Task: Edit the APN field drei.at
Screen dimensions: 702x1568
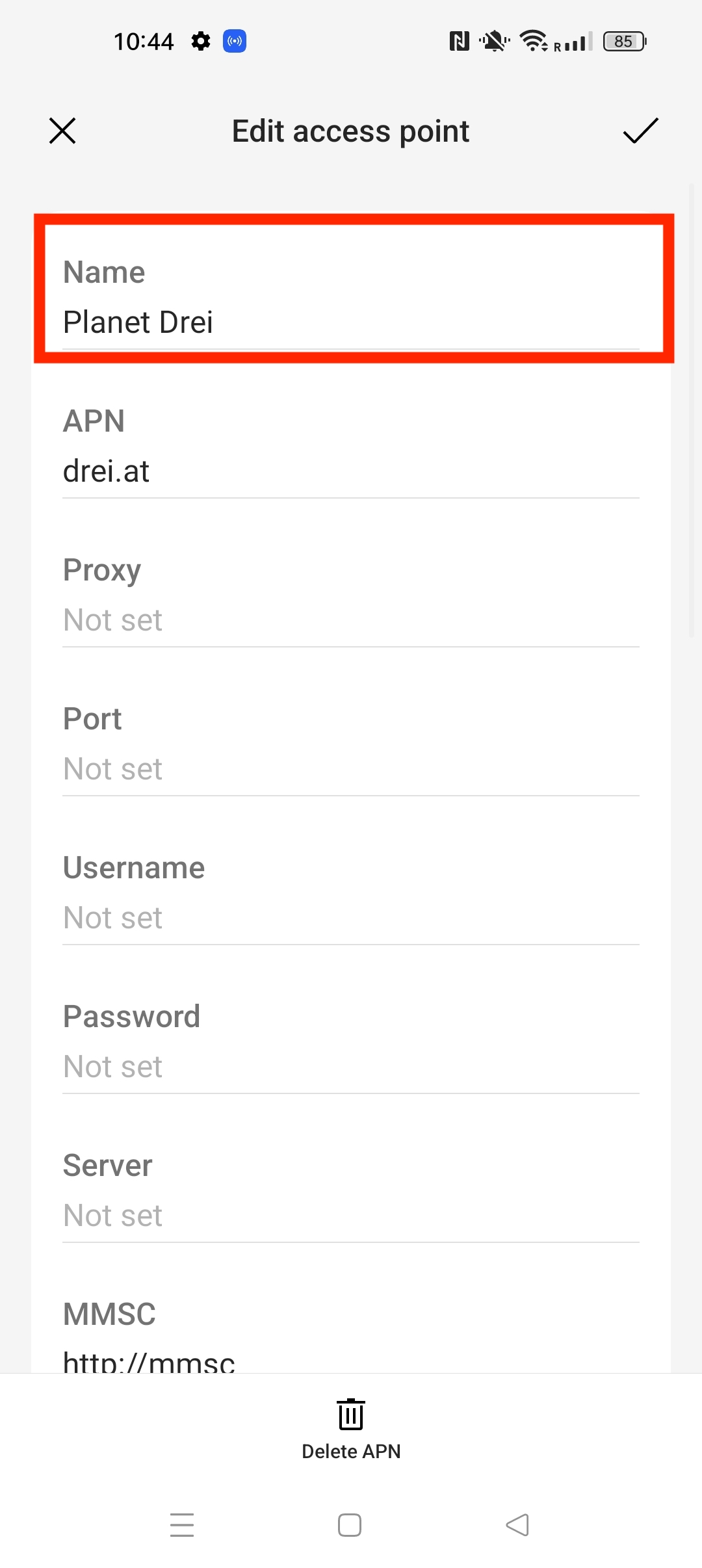Action: (351, 471)
